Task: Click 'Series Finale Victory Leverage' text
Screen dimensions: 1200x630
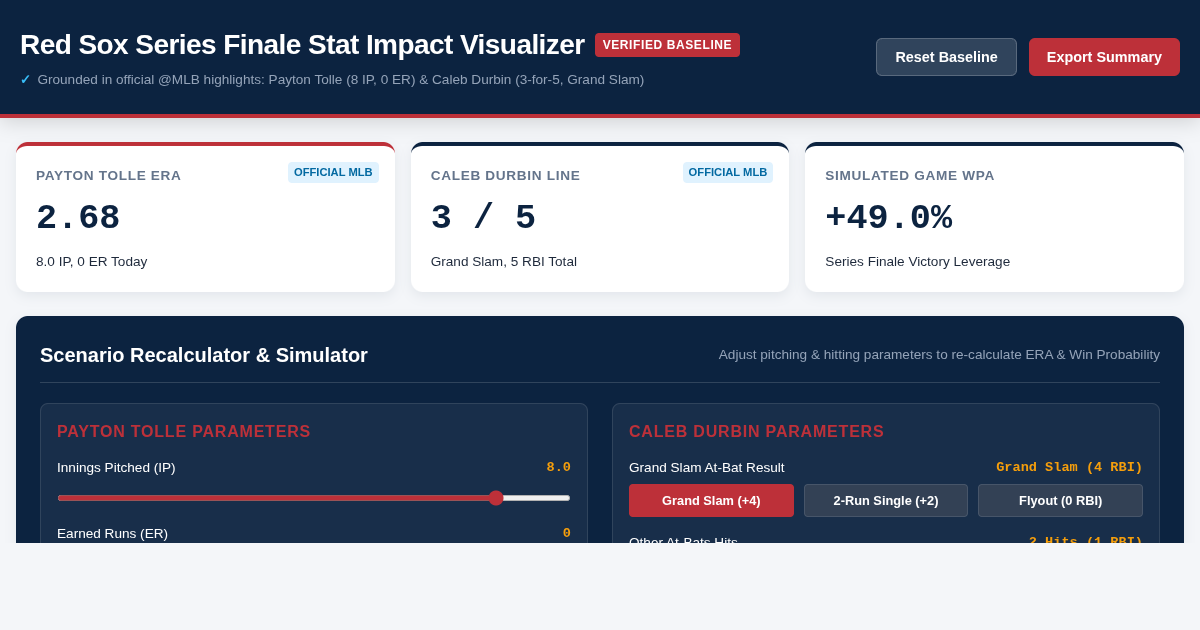Action: coord(917,262)
